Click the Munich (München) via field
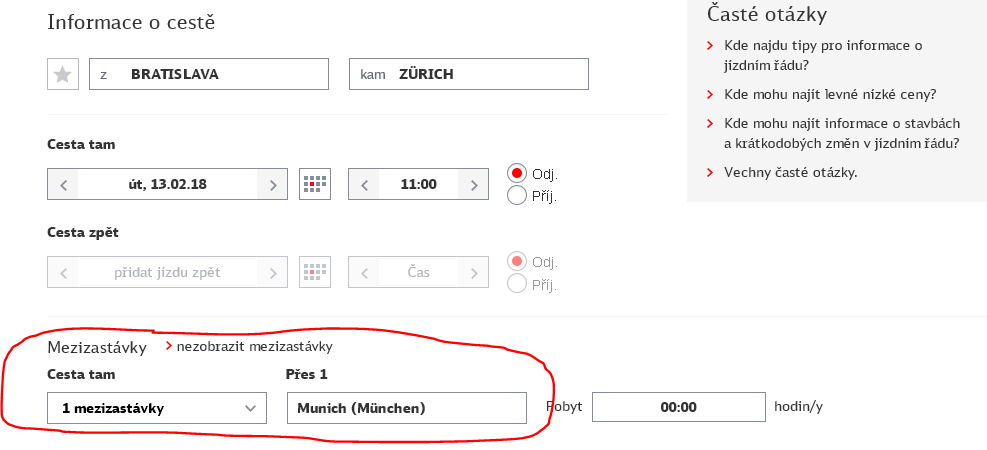Image resolution: width=987 pixels, height=450 pixels. 407,408
